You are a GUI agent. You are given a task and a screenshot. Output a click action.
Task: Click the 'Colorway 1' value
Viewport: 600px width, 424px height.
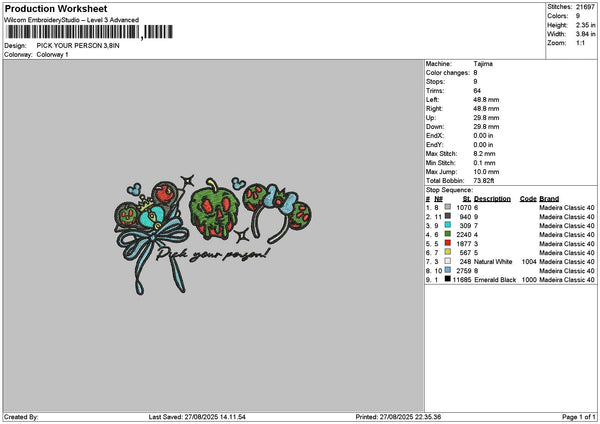(x=52, y=54)
